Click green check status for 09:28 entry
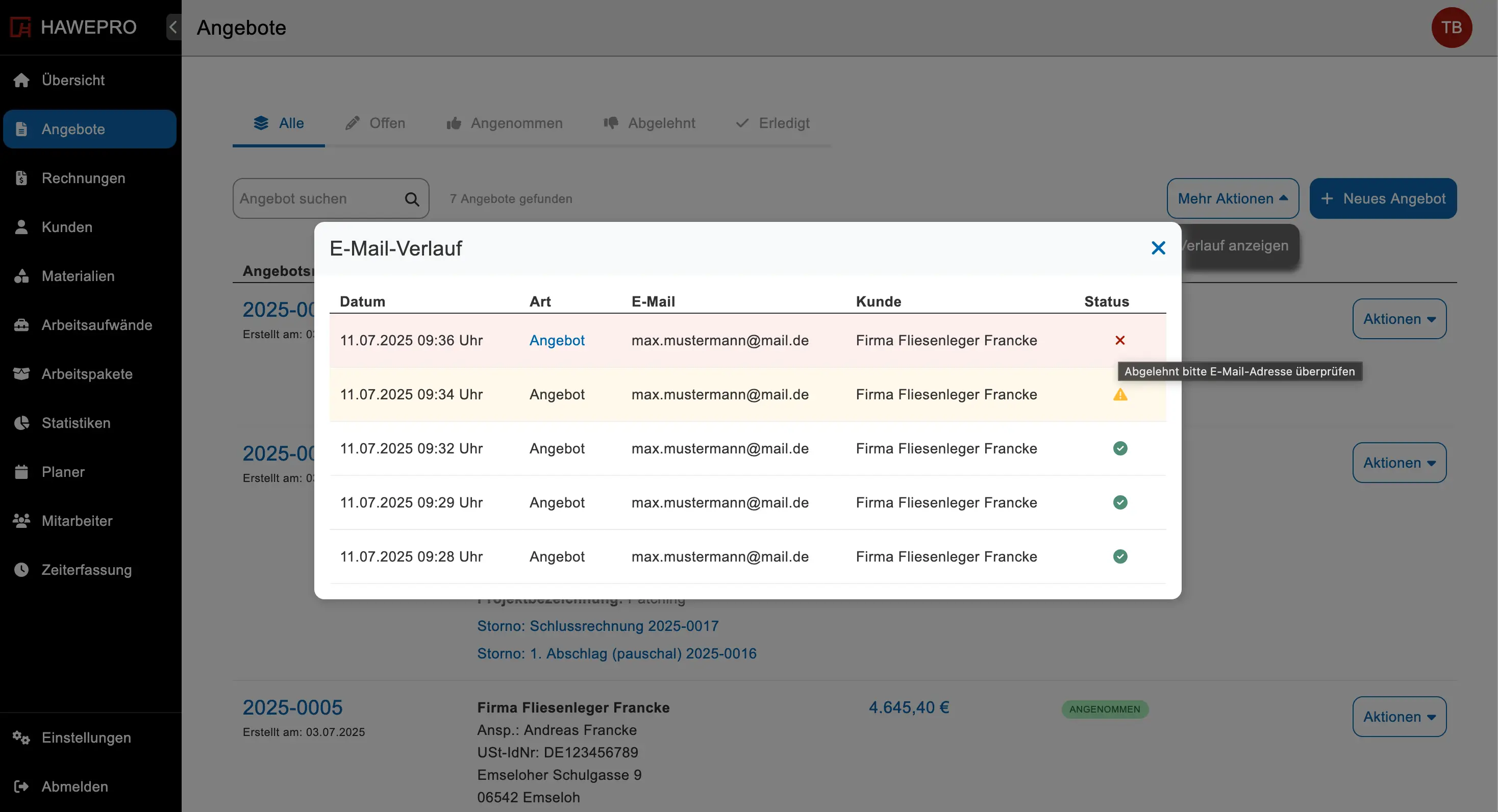The image size is (1498, 812). (1120, 556)
